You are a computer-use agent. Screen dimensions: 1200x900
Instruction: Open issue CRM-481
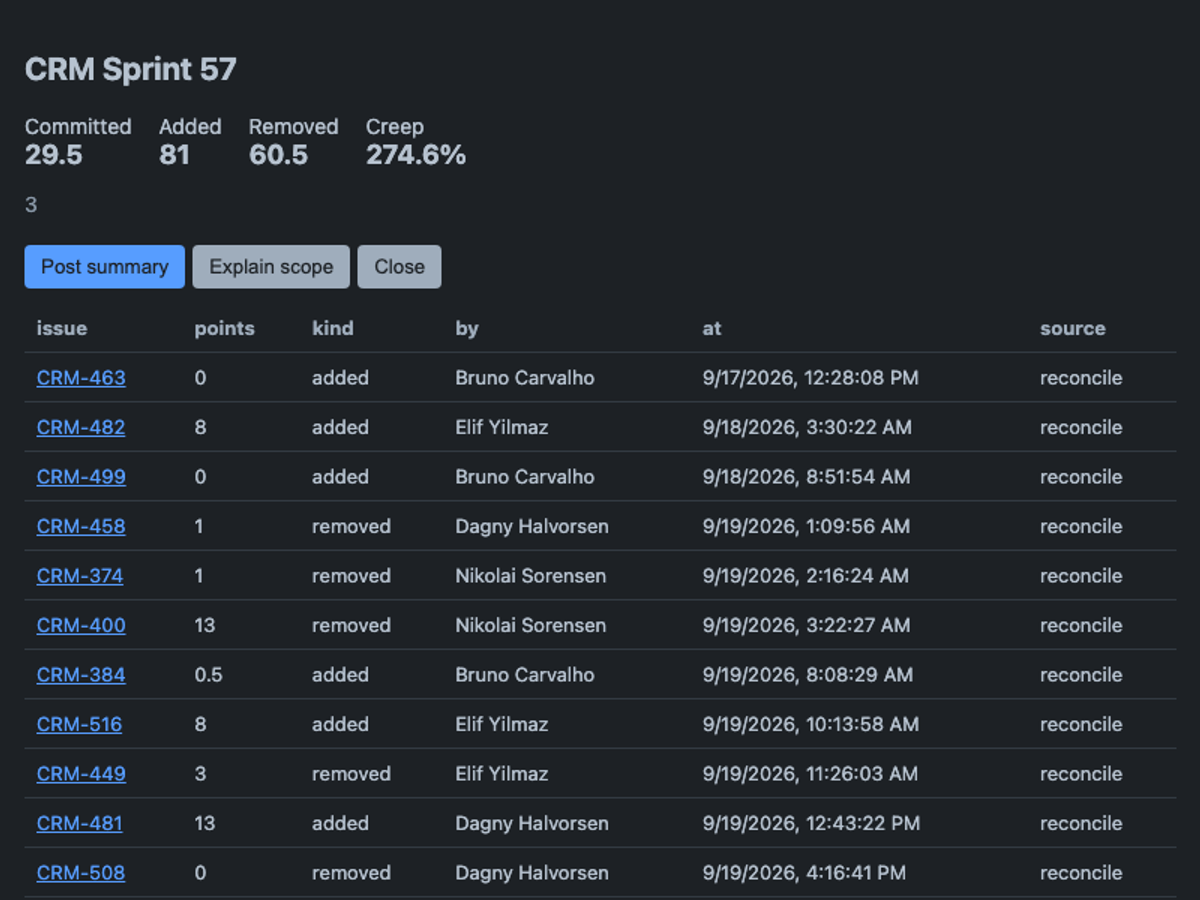[80, 823]
